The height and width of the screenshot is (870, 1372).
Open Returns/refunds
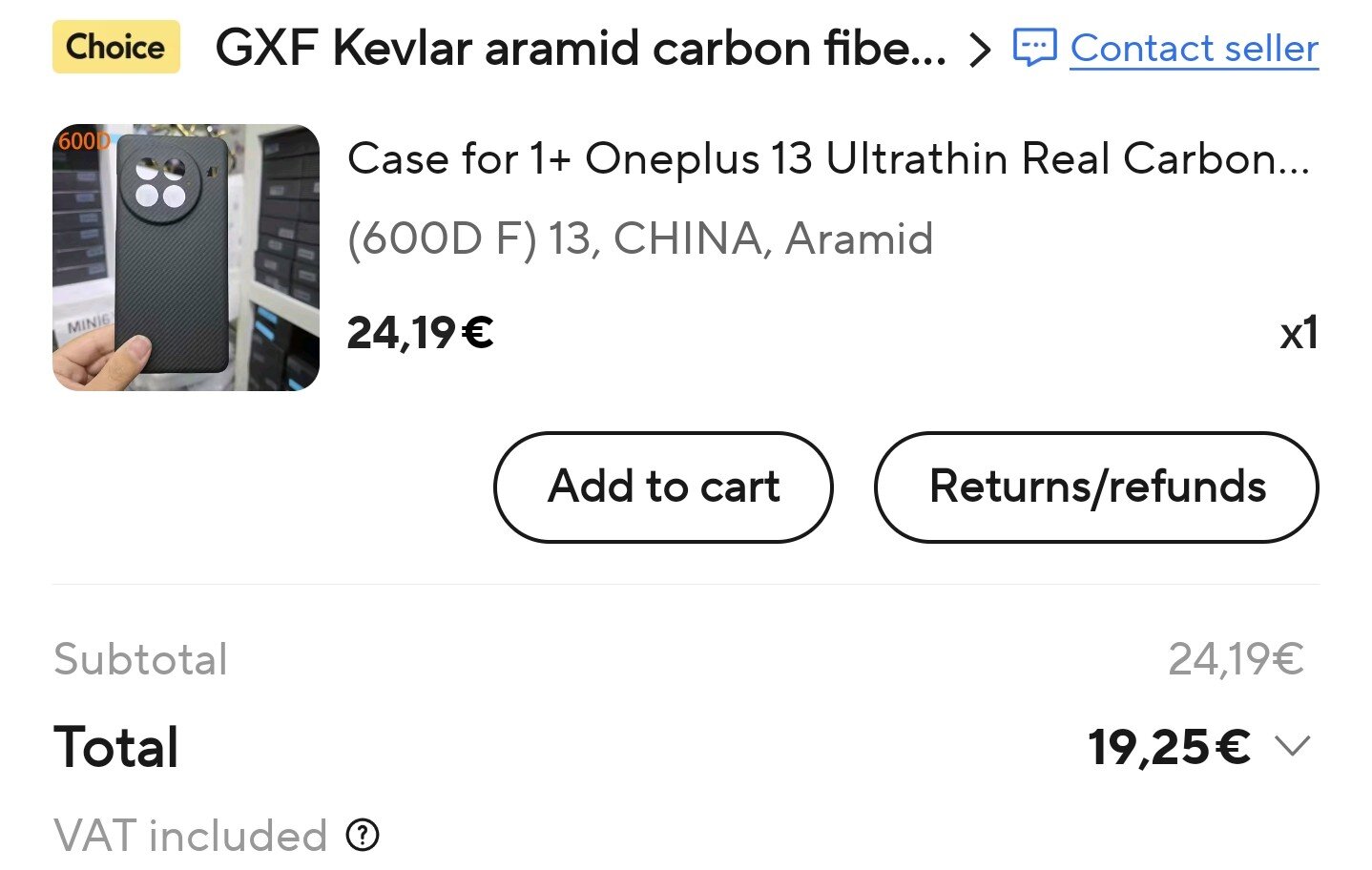1096,487
